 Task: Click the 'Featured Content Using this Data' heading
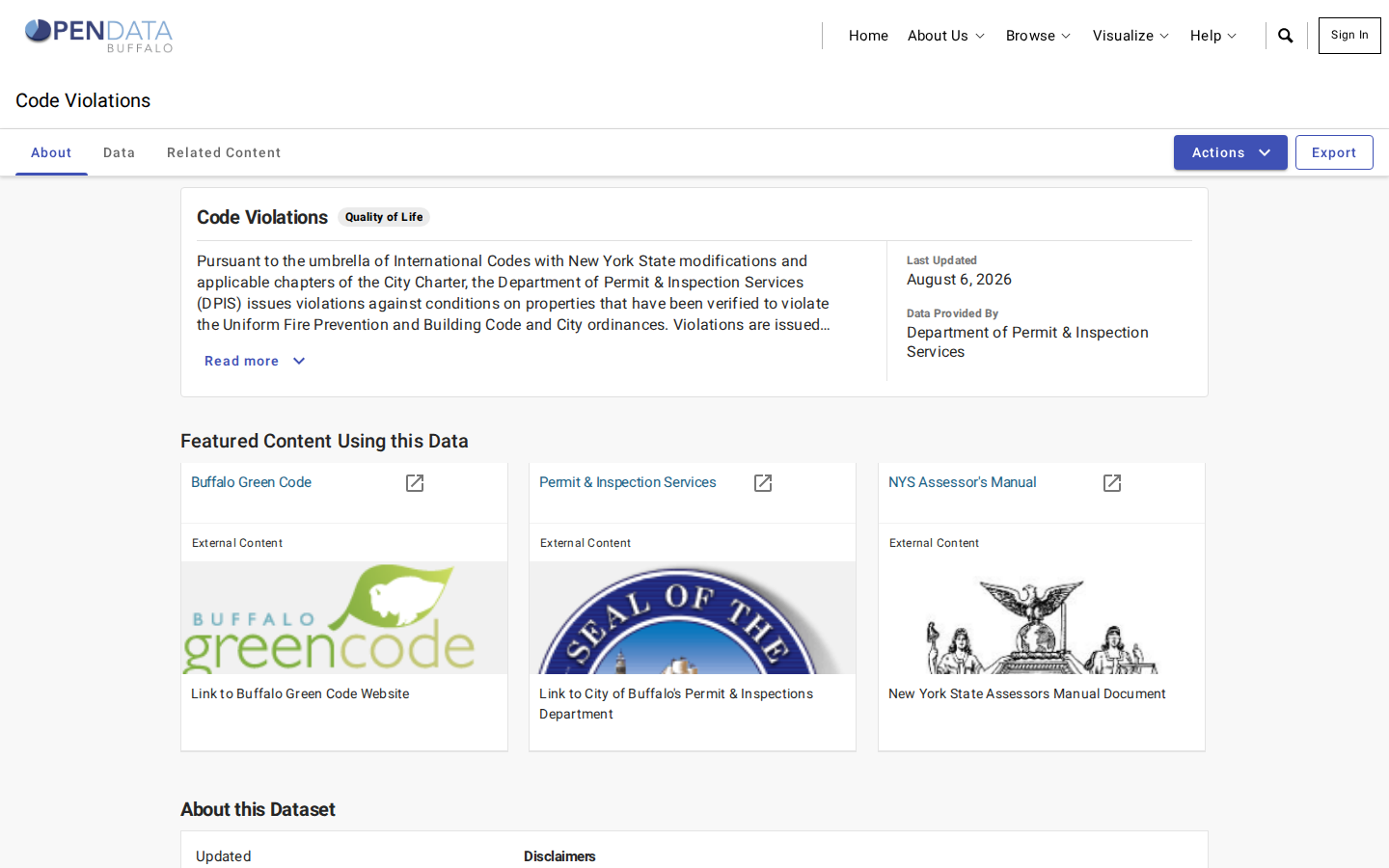(x=324, y=441)
